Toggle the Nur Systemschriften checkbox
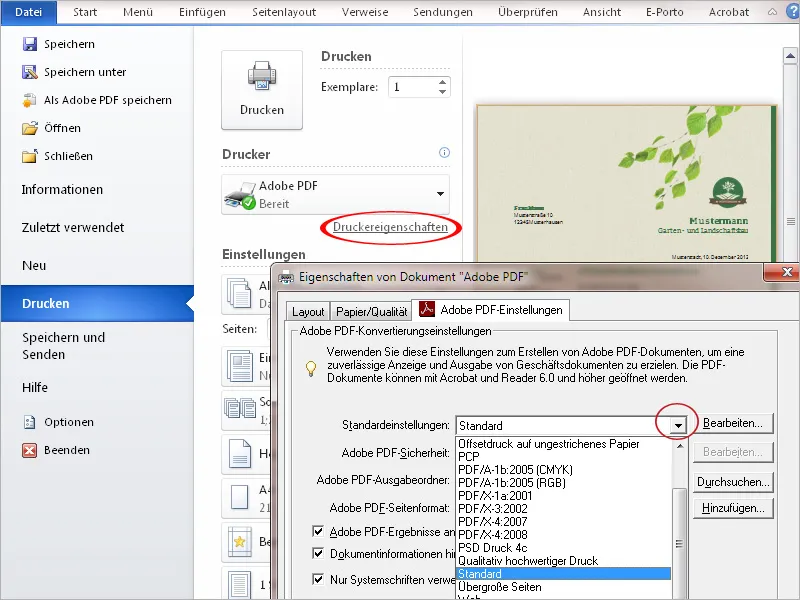 tap(318, 579)
